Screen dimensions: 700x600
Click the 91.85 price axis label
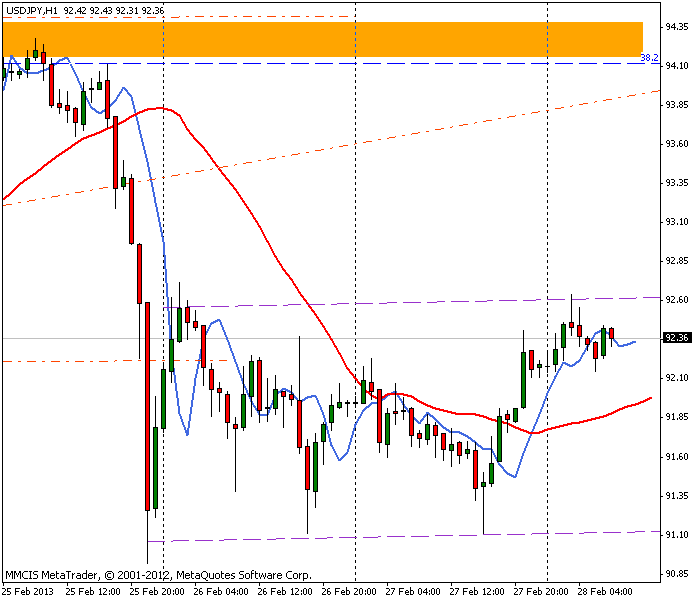[676, 417]
